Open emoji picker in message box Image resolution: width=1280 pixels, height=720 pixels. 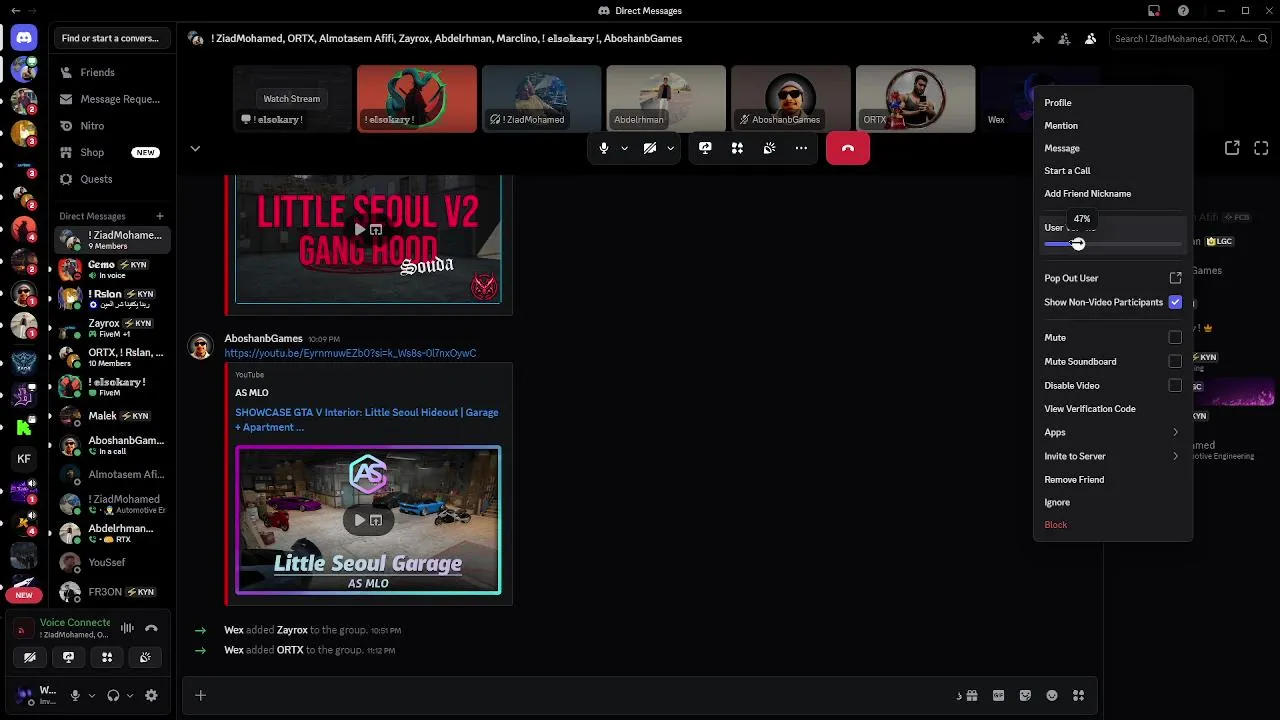(1052, 695)
